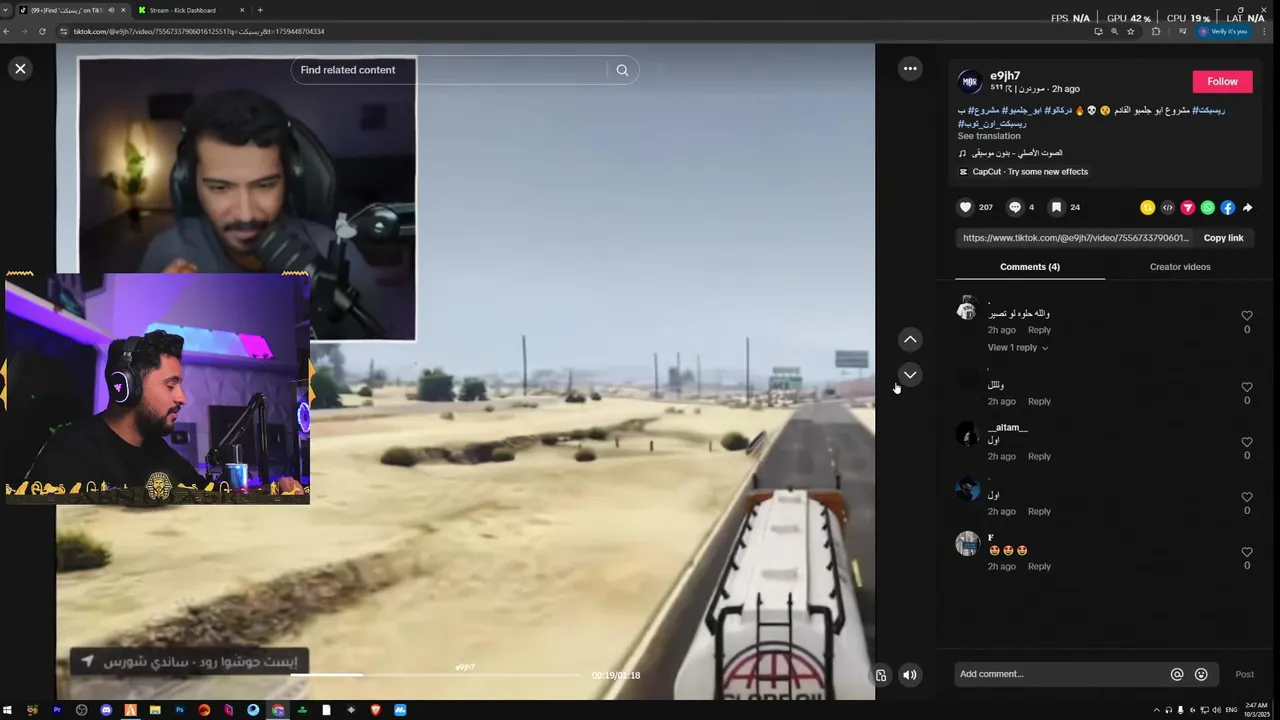
Task: Open Photoshop from the taskbar
Action: point(180,710)
